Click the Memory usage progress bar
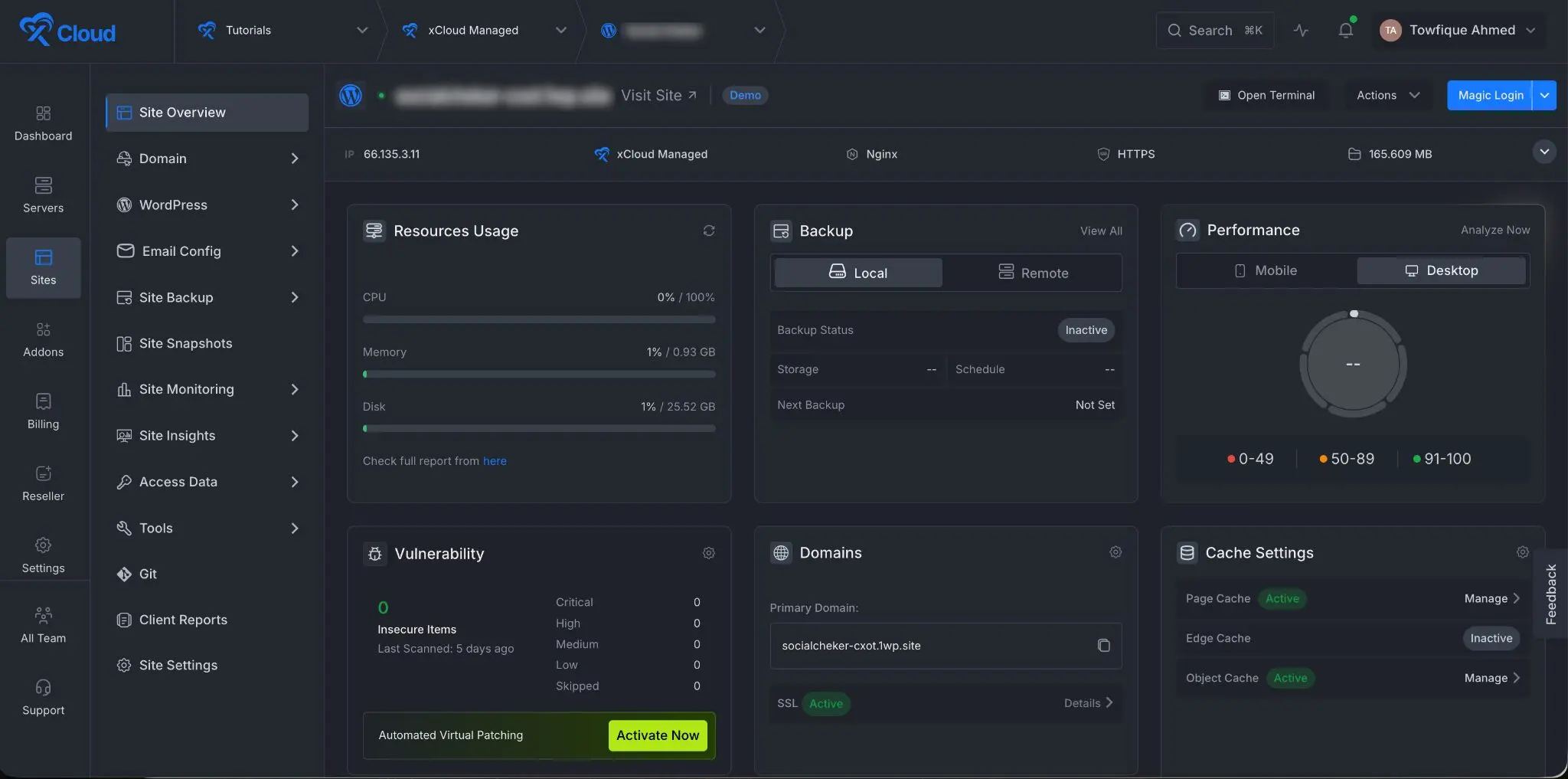This screenshot has height=779, width=1568. point(539,374)
